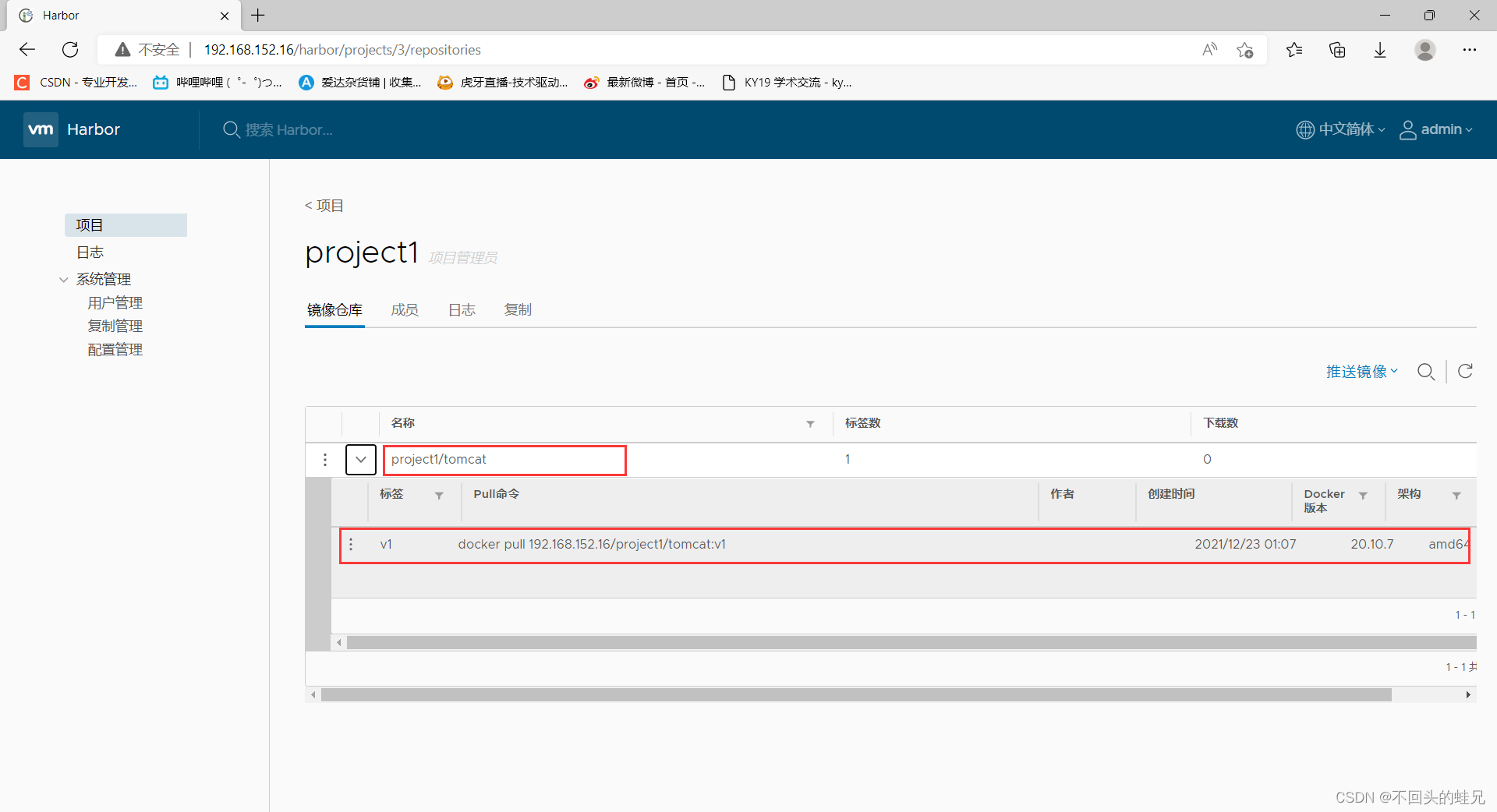The image size is (1497, 812).
Task: Click the search magnifier above the repository table
Action: point(1427,372)
